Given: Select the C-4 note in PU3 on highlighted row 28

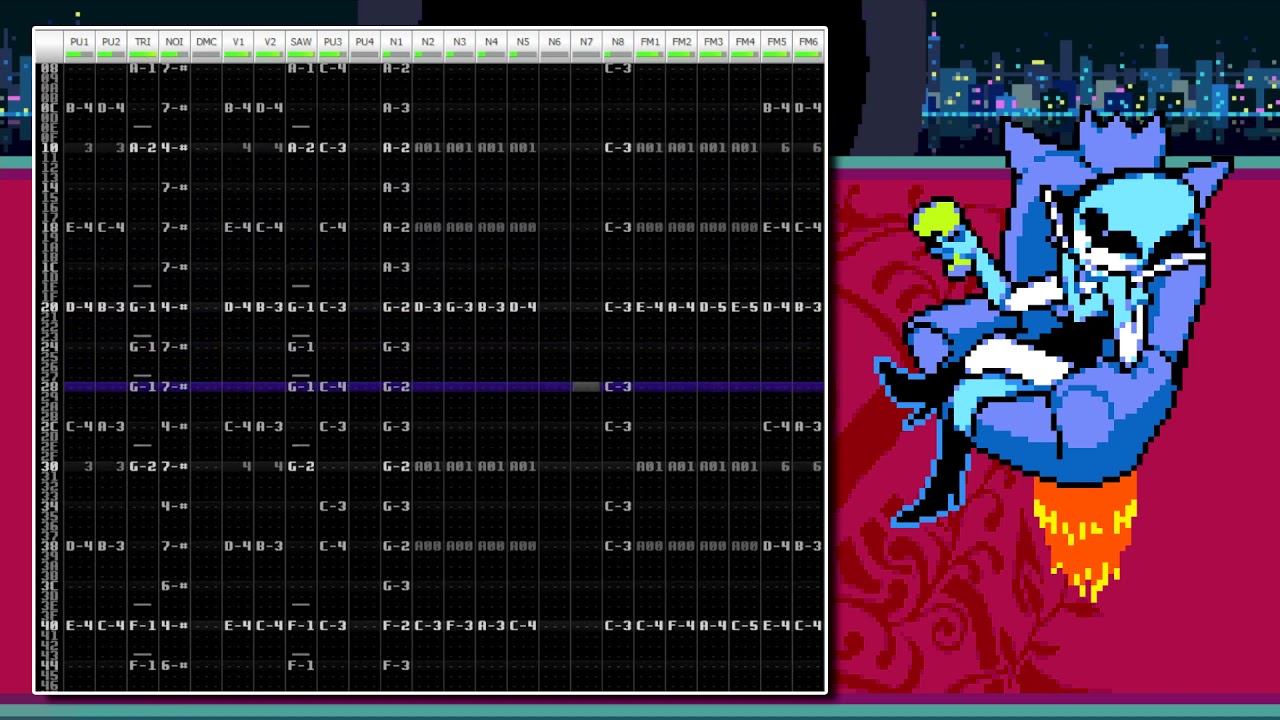Looking at the screenshot, I should coord(333,387).
